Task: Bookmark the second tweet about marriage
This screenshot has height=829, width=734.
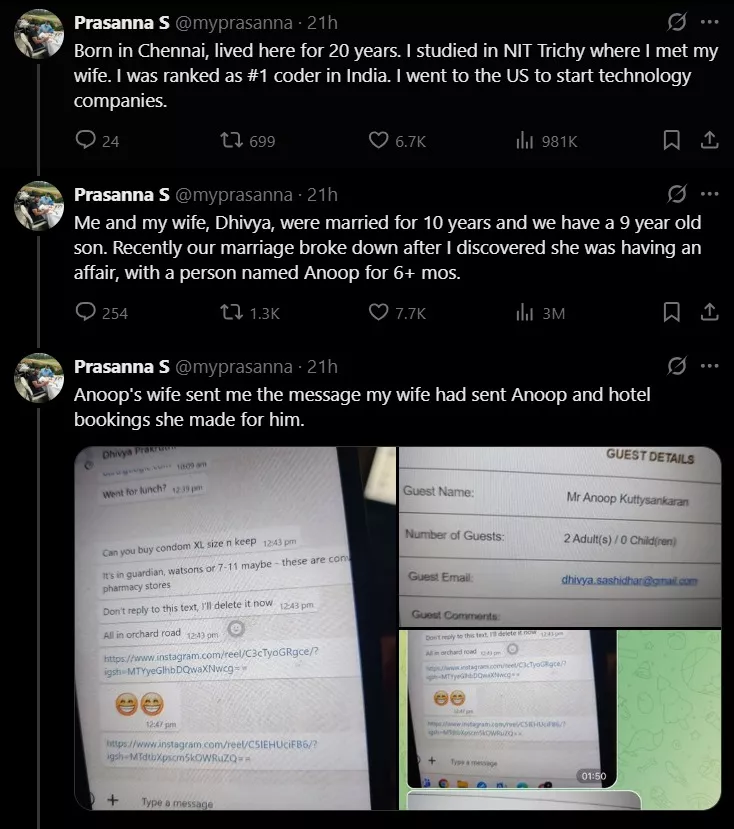Action: [x=671, y=312]
